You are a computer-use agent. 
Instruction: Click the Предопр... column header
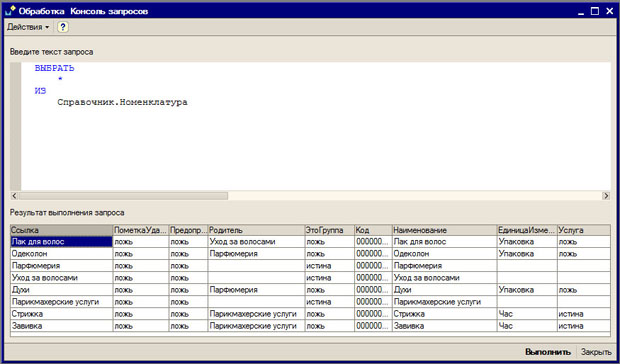(x=189, y=230)
